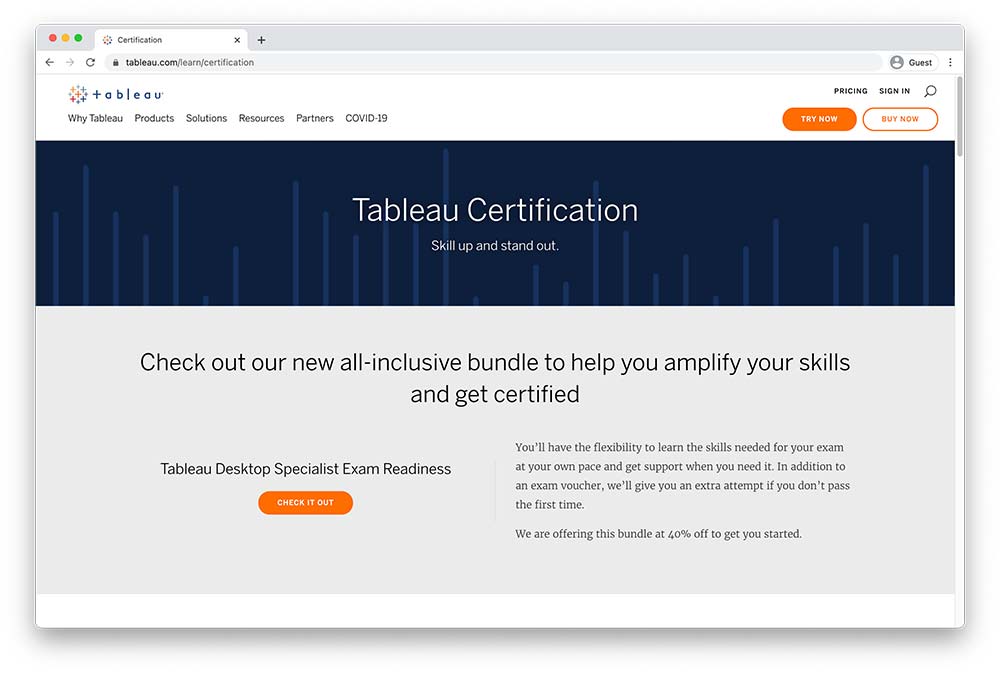The width and height of the screenshot is (1000, 675).
Task: Open a new browser tab with plus icon
Action: [262, 40]
